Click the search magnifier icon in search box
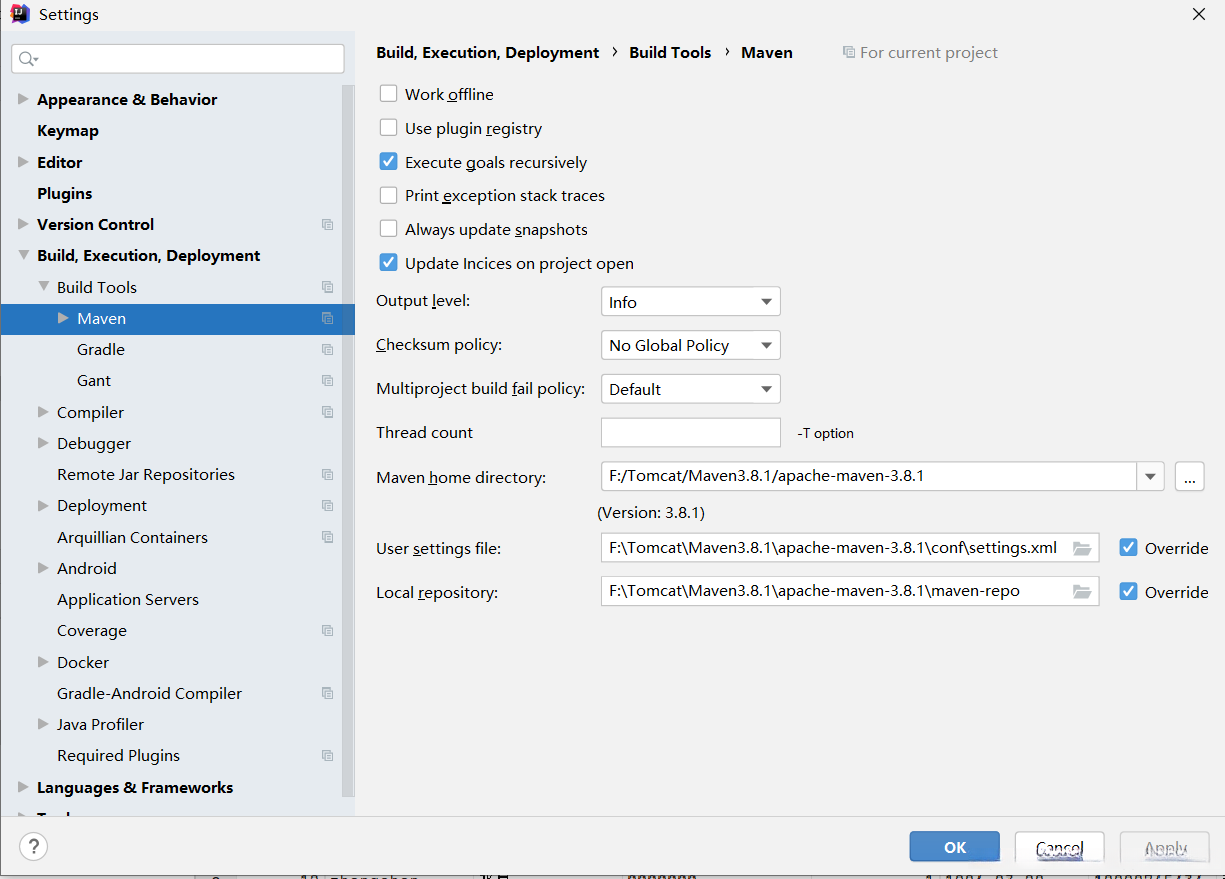This screenshot has height=879, width=1225. pos(28,59)
